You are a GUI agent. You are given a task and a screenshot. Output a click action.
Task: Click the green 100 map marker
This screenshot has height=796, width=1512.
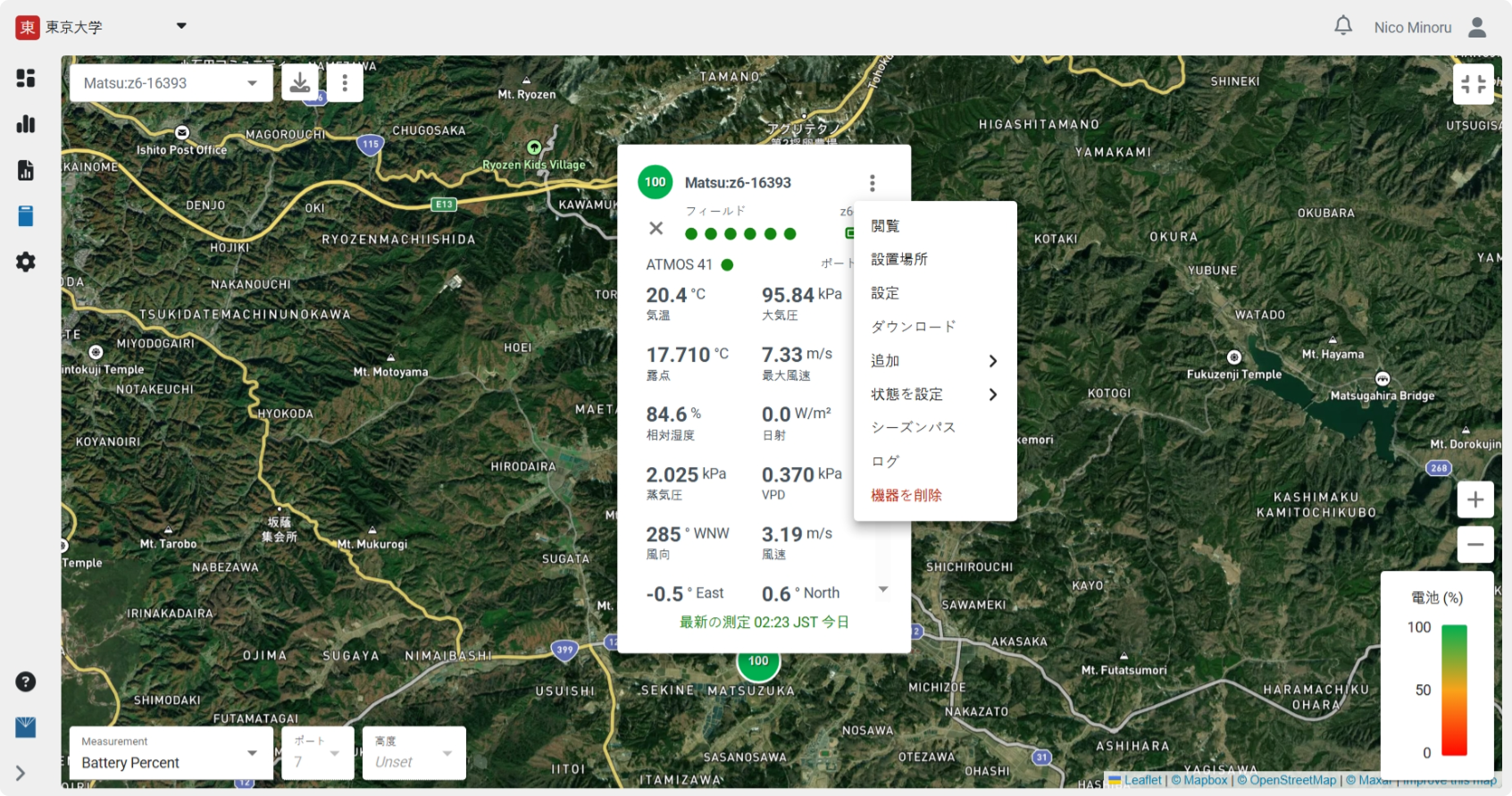[x=758, y=663]
